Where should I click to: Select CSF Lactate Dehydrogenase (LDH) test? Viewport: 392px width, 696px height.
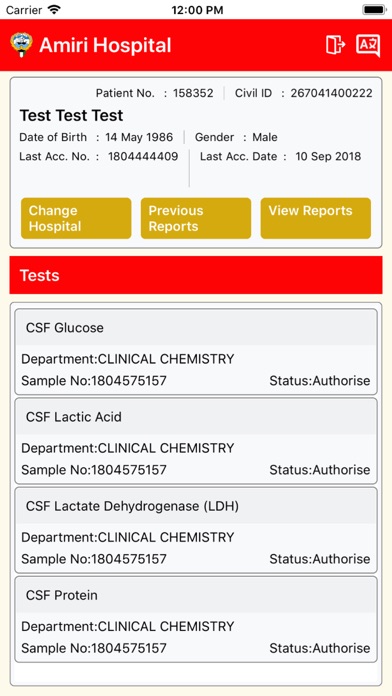(x=196, y=530)
